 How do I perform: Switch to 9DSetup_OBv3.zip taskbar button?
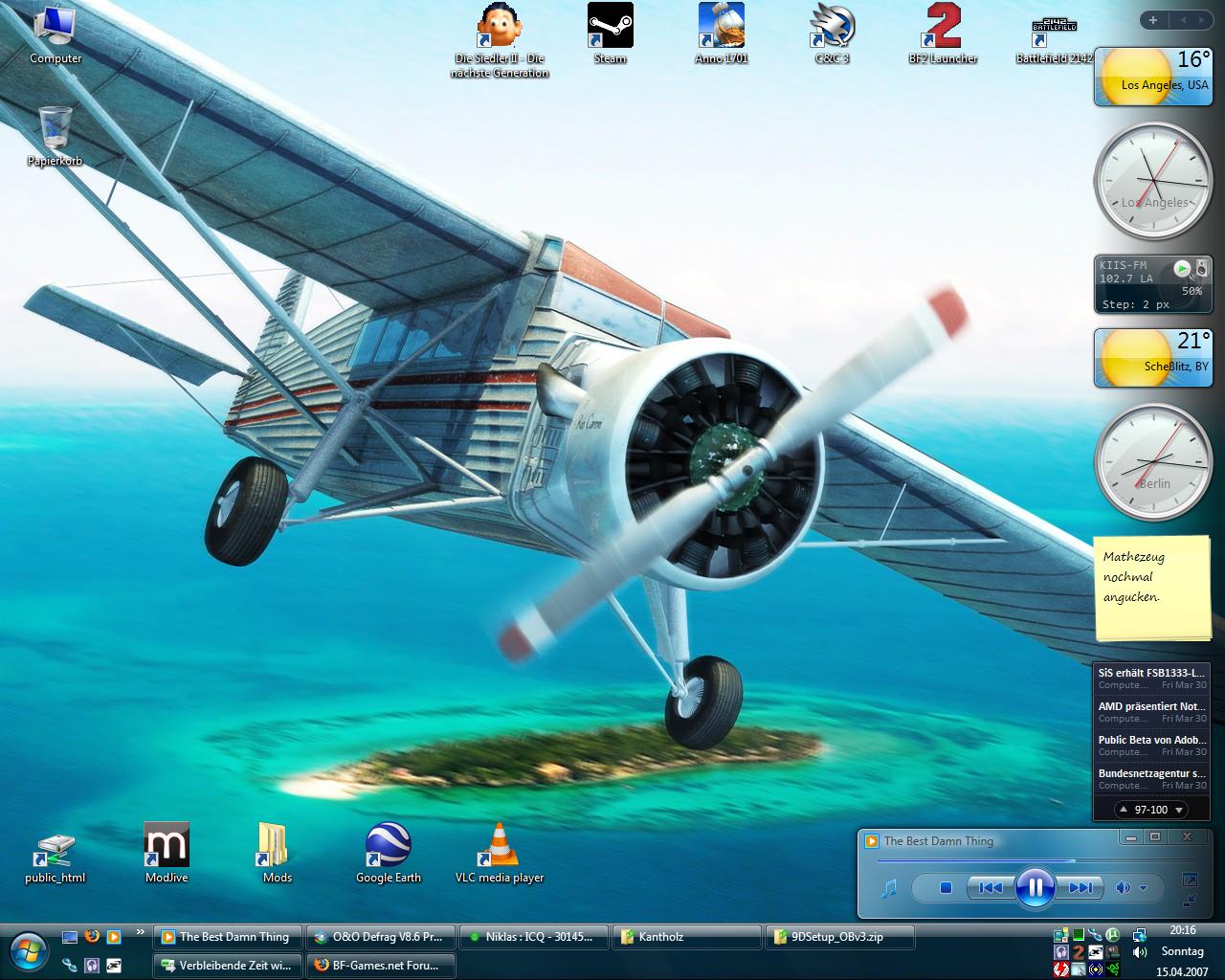840,937
